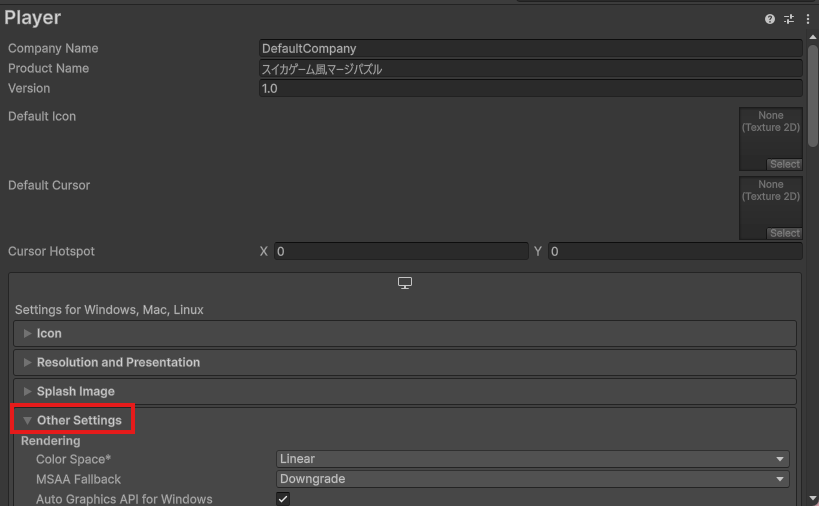The image size is (819, 506).
Task: Expand the Icon section
Action: [405, 333]
